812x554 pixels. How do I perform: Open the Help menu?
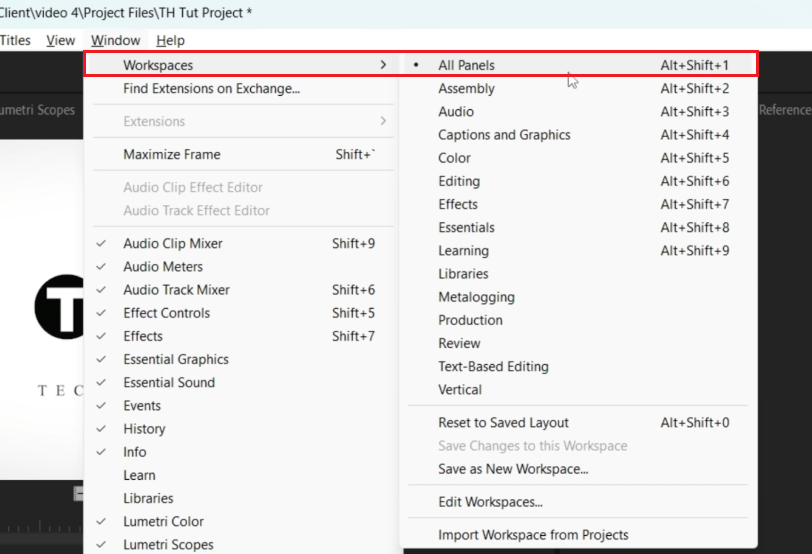pyautogui.click(x=170, y=40)
